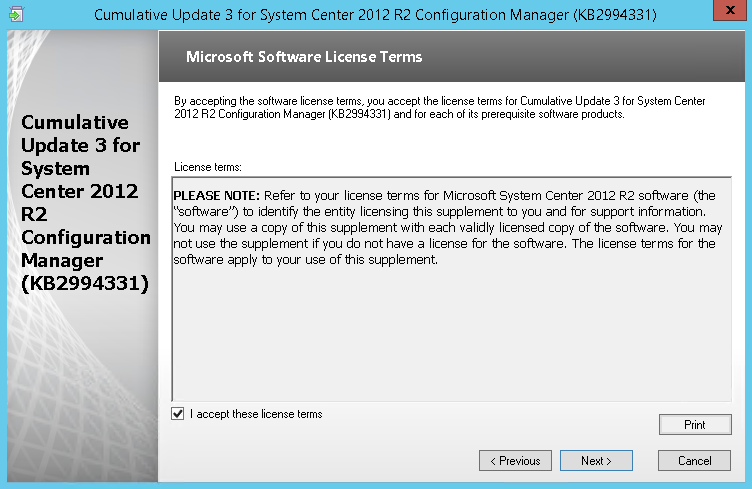Click the sidebar Cumulative Update 3 title text

85,202
